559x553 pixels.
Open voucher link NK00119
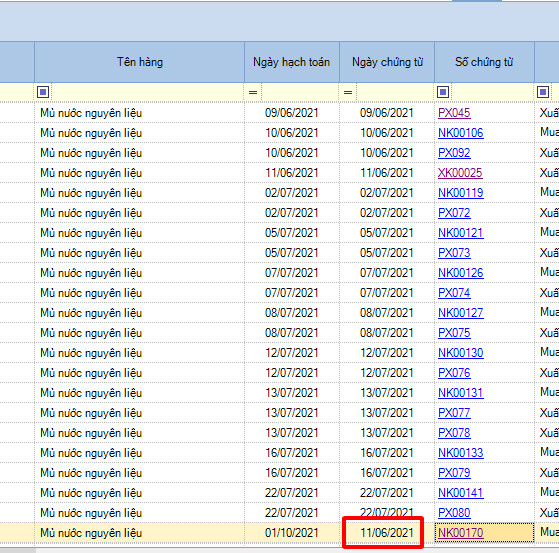pyautogui.click(x=461, y=193)
